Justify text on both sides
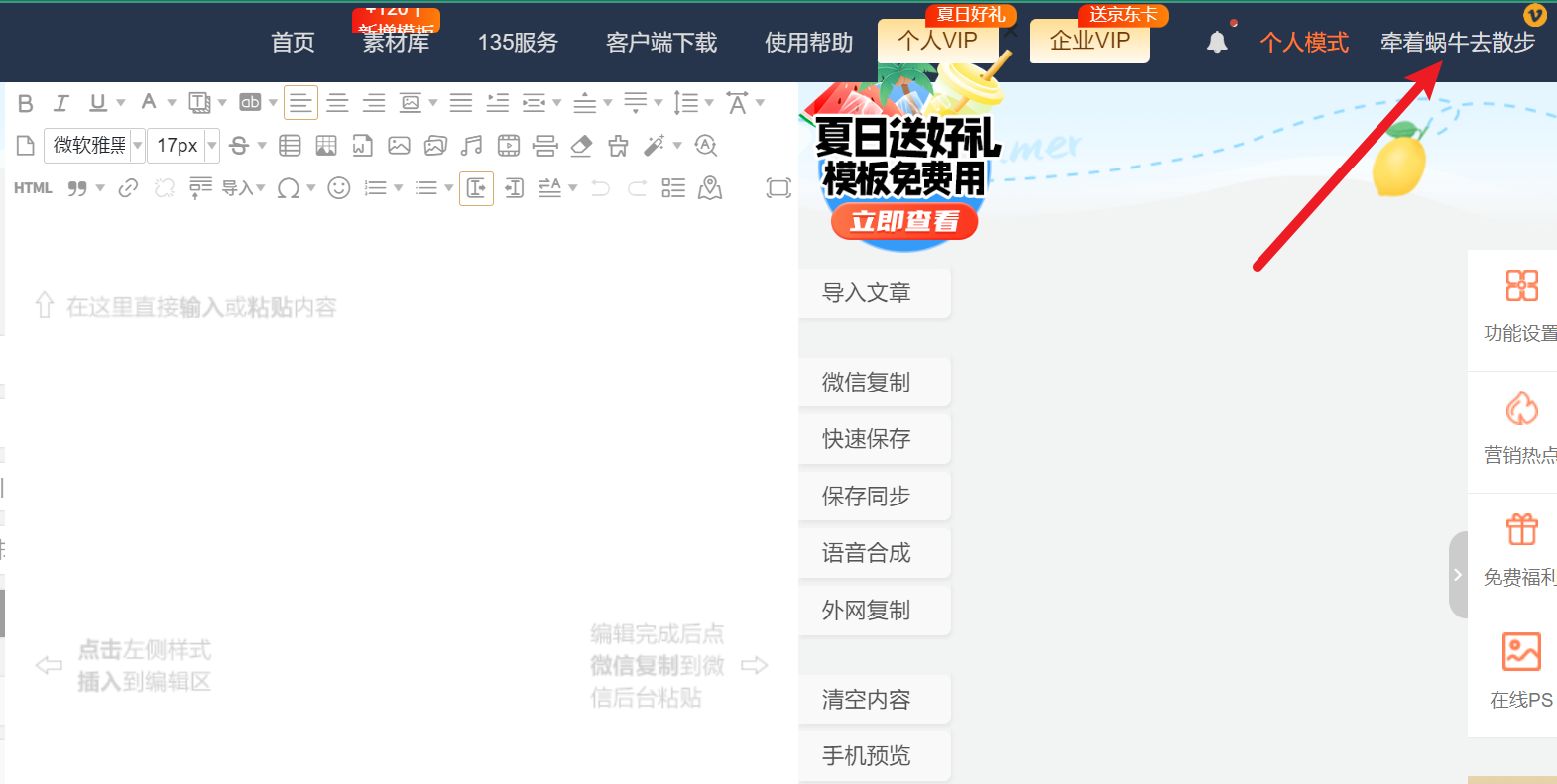The image size is (1557, 784). point(461,103)
